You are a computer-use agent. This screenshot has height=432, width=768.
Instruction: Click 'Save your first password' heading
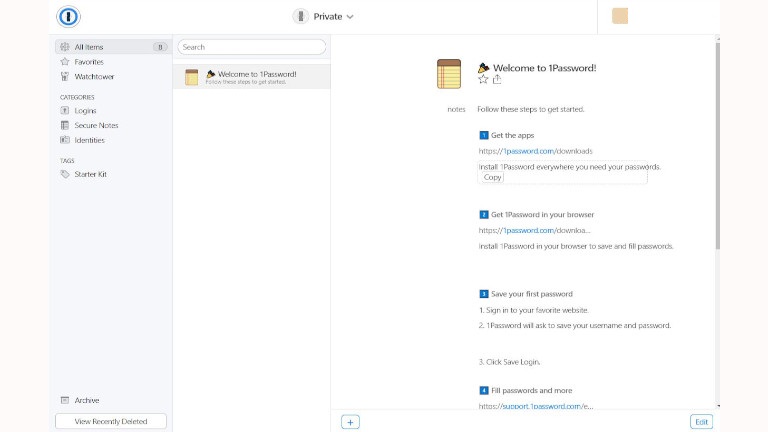(531, 294)
